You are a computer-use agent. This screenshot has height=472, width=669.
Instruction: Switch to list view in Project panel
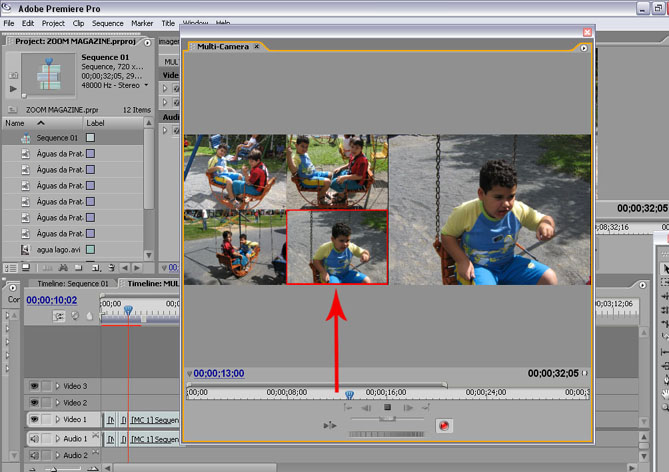click(10, 267)
